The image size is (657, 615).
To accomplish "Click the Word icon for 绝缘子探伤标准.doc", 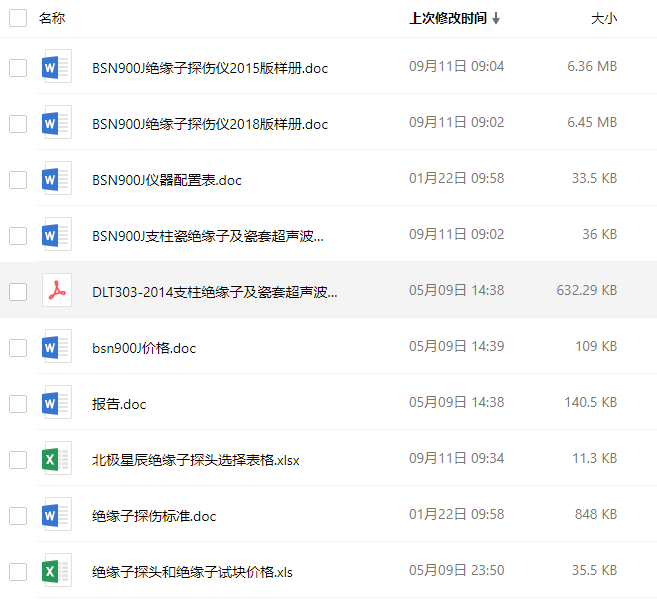I will (57, 514).
